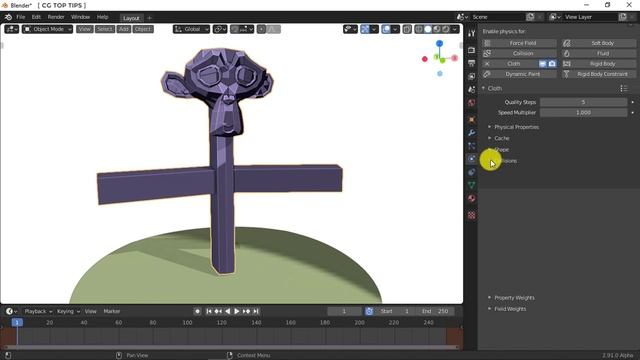Toggle Cloth display in render
The width and height of the screenshot is (640, 360).
coord(552,64)
